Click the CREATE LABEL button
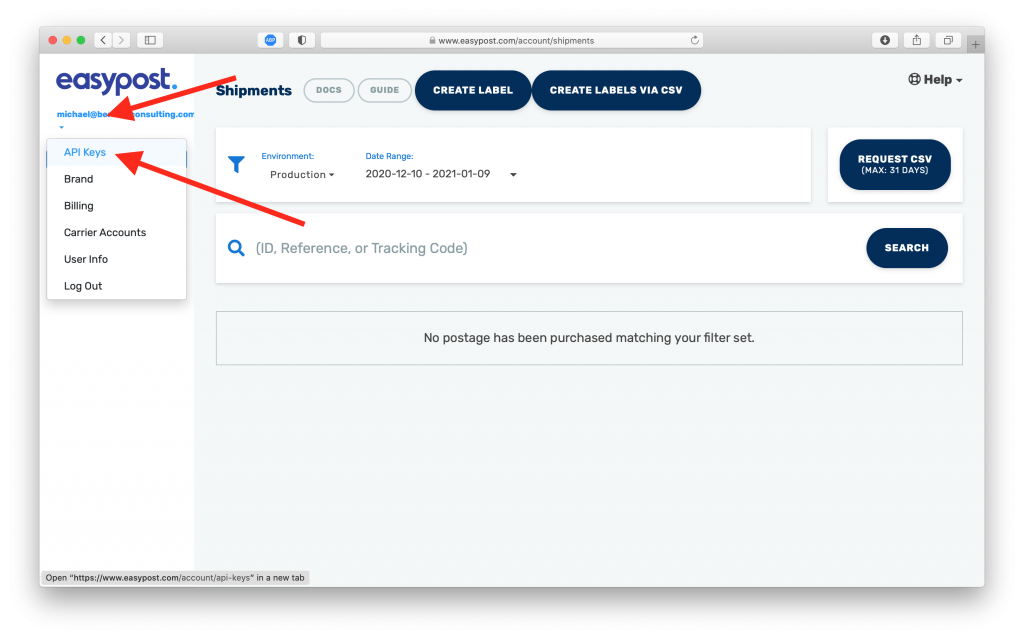 (473, 90)
